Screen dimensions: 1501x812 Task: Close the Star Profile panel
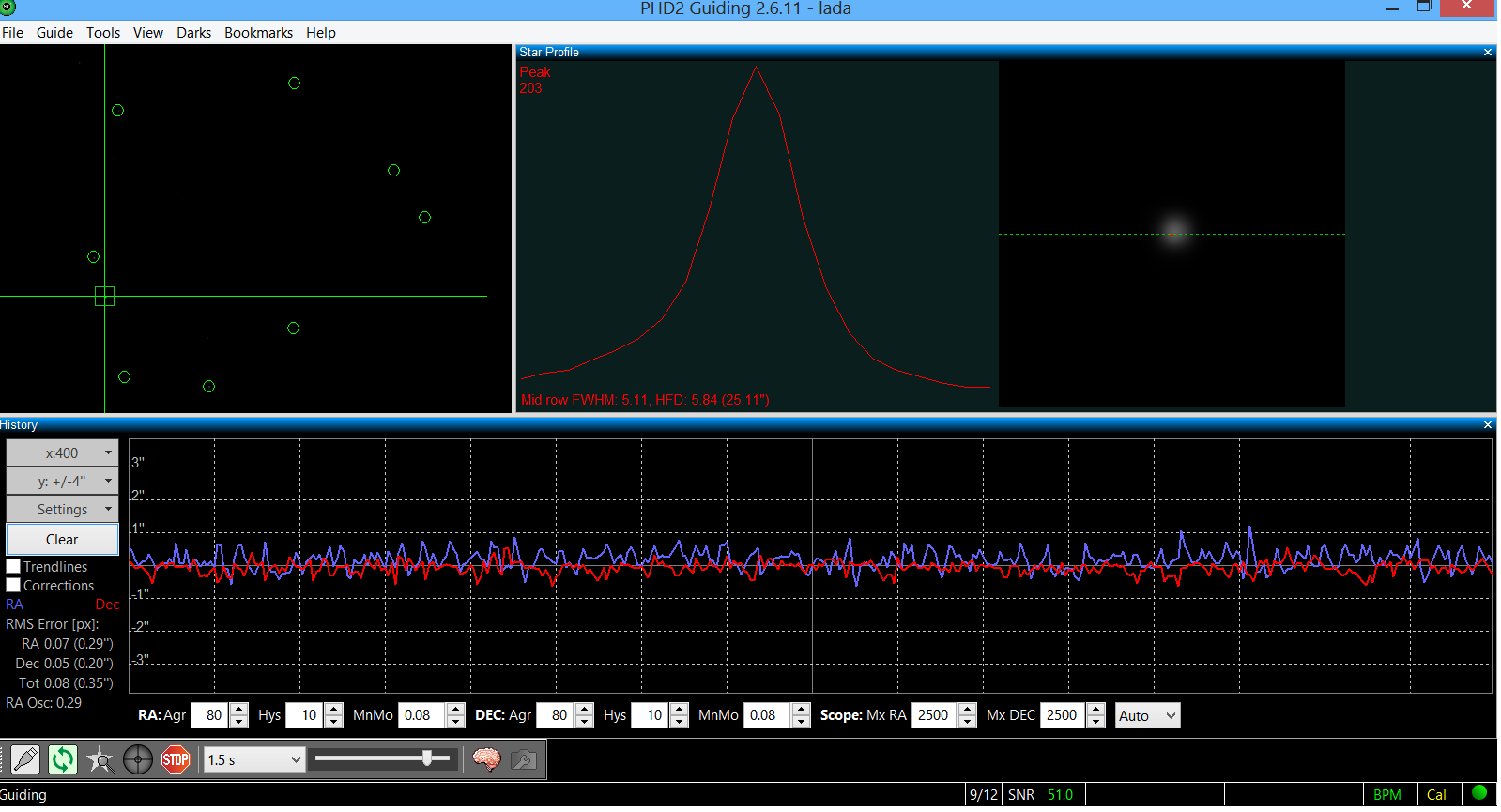(x=1487, y=53)
